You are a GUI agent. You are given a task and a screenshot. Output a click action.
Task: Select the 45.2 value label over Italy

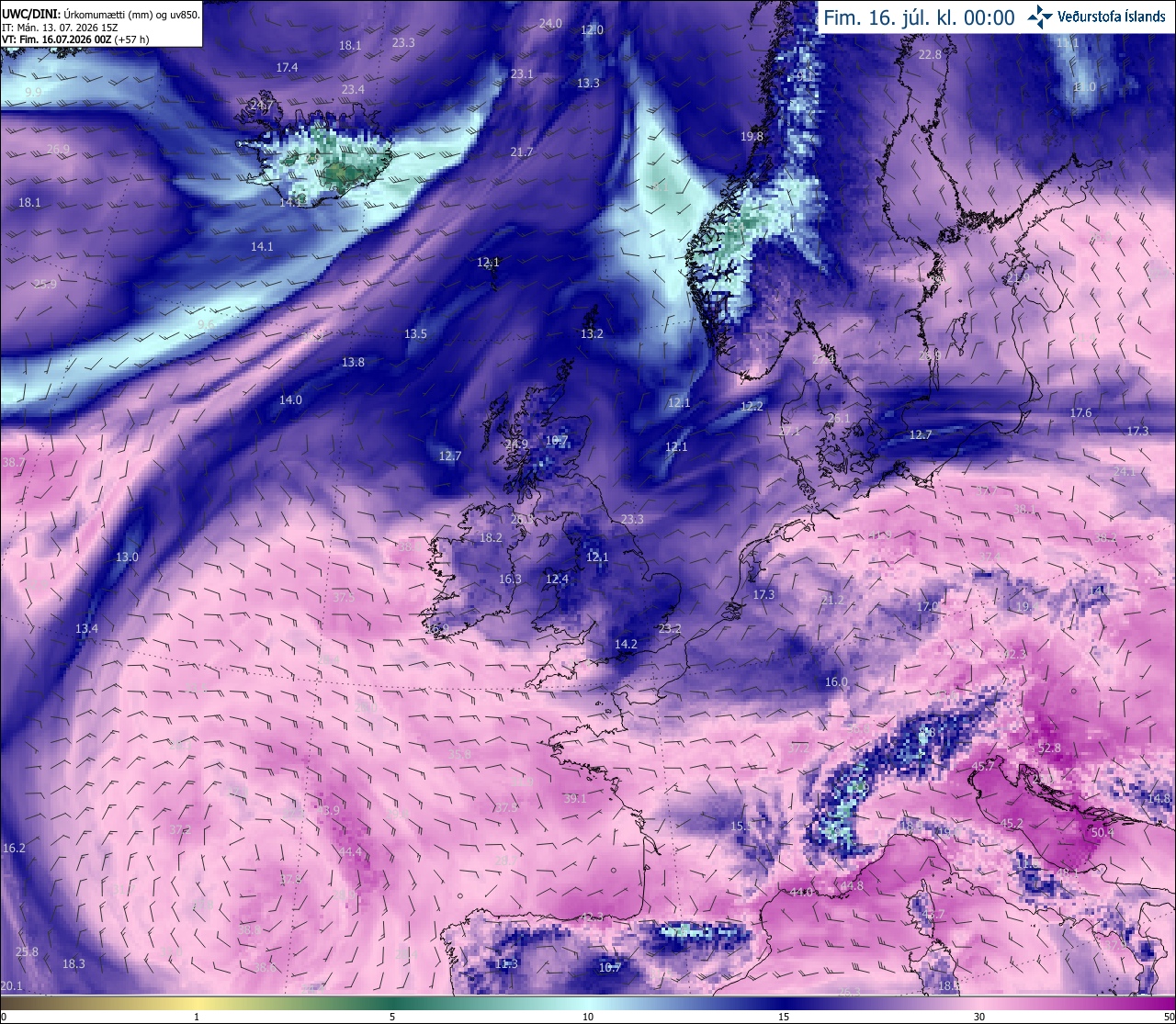1012,824
